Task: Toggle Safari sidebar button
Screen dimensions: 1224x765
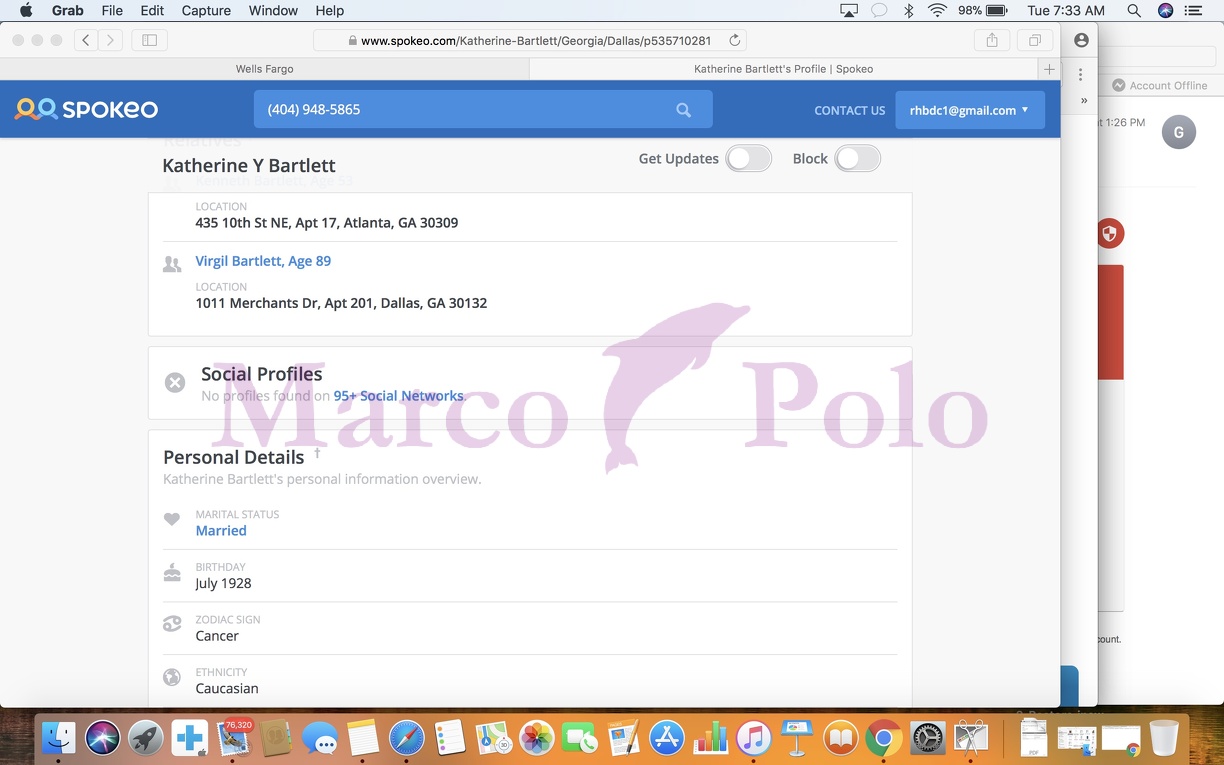Action: pos(149,40)
